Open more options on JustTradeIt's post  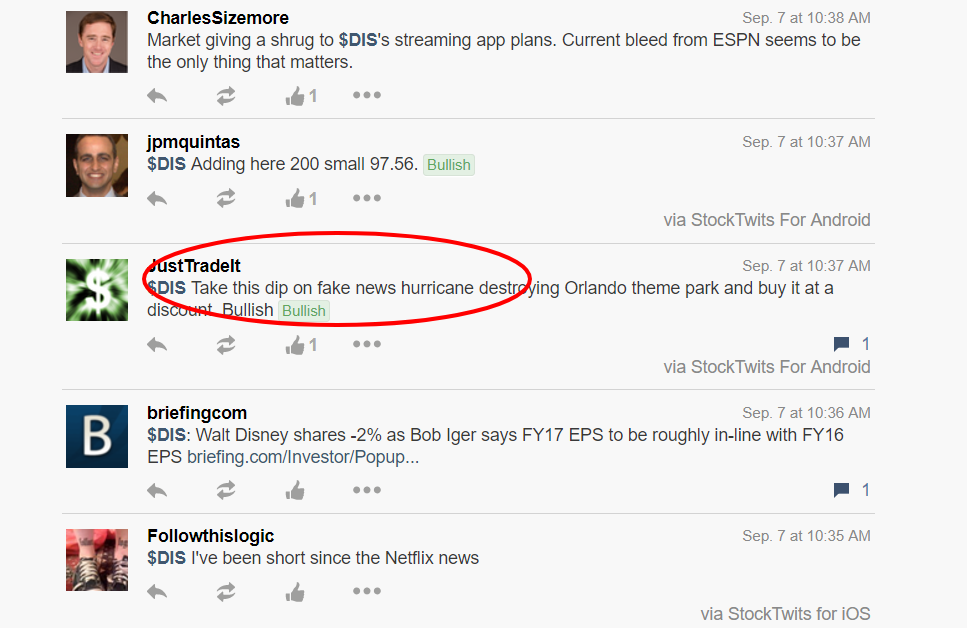click(367, 344)
